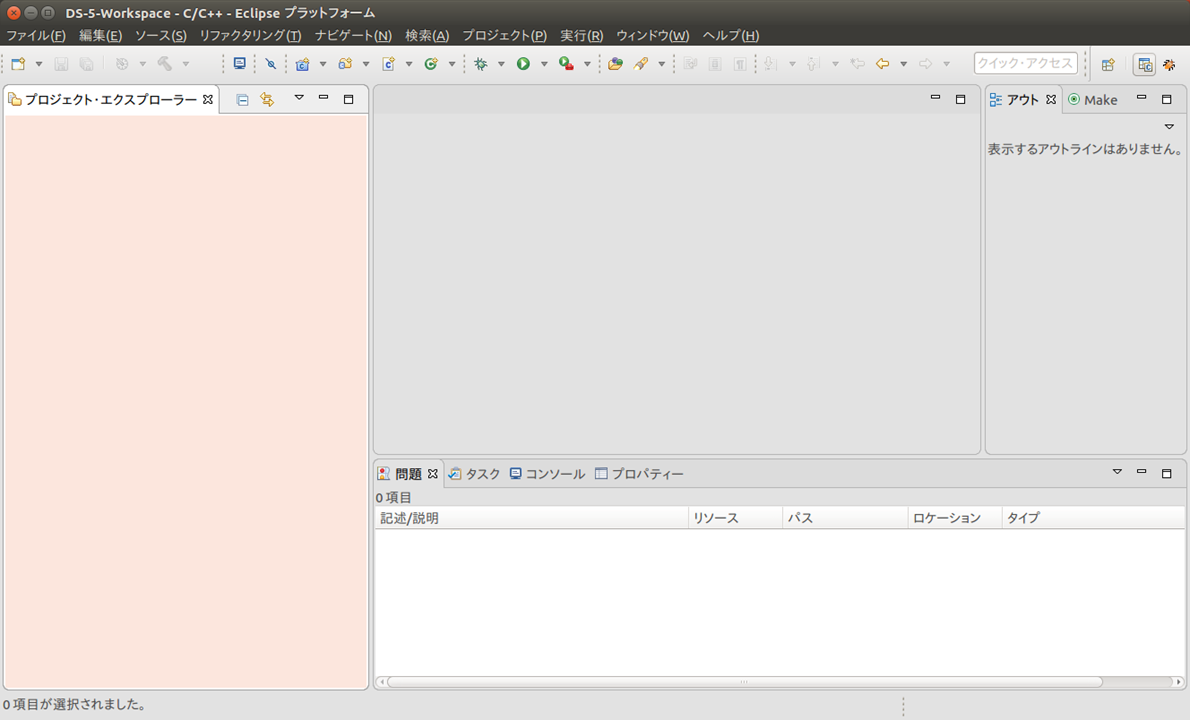Click the クイック・アクセス search field
The image size is (1190, 720).
pos(1025,64)
